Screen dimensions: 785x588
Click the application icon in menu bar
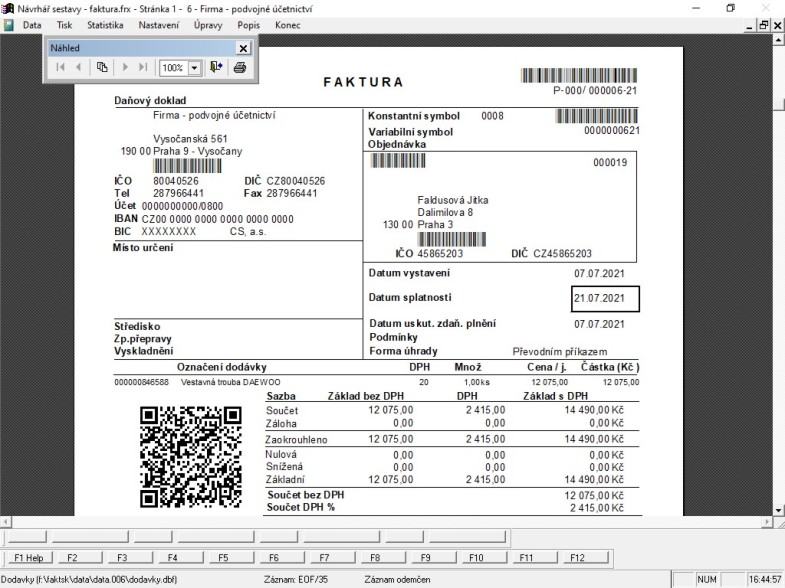coord(8,25)
